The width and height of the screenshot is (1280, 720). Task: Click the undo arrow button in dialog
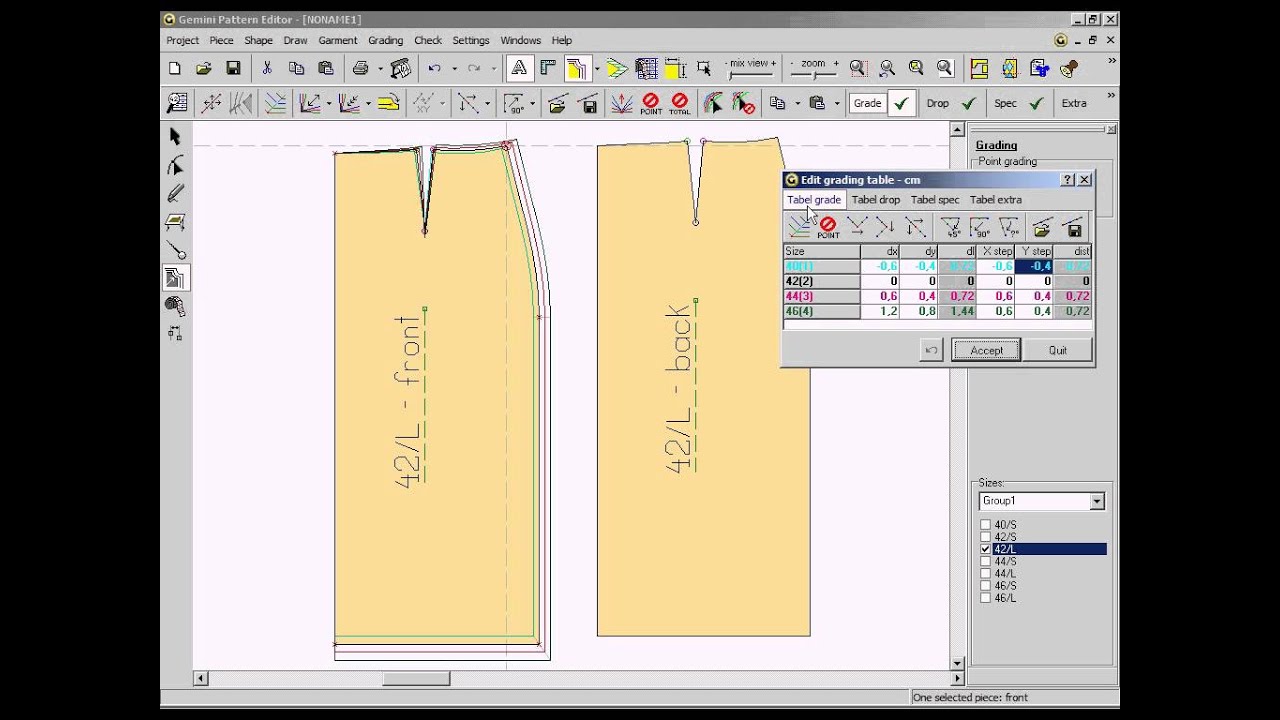[x=931, y=350]
